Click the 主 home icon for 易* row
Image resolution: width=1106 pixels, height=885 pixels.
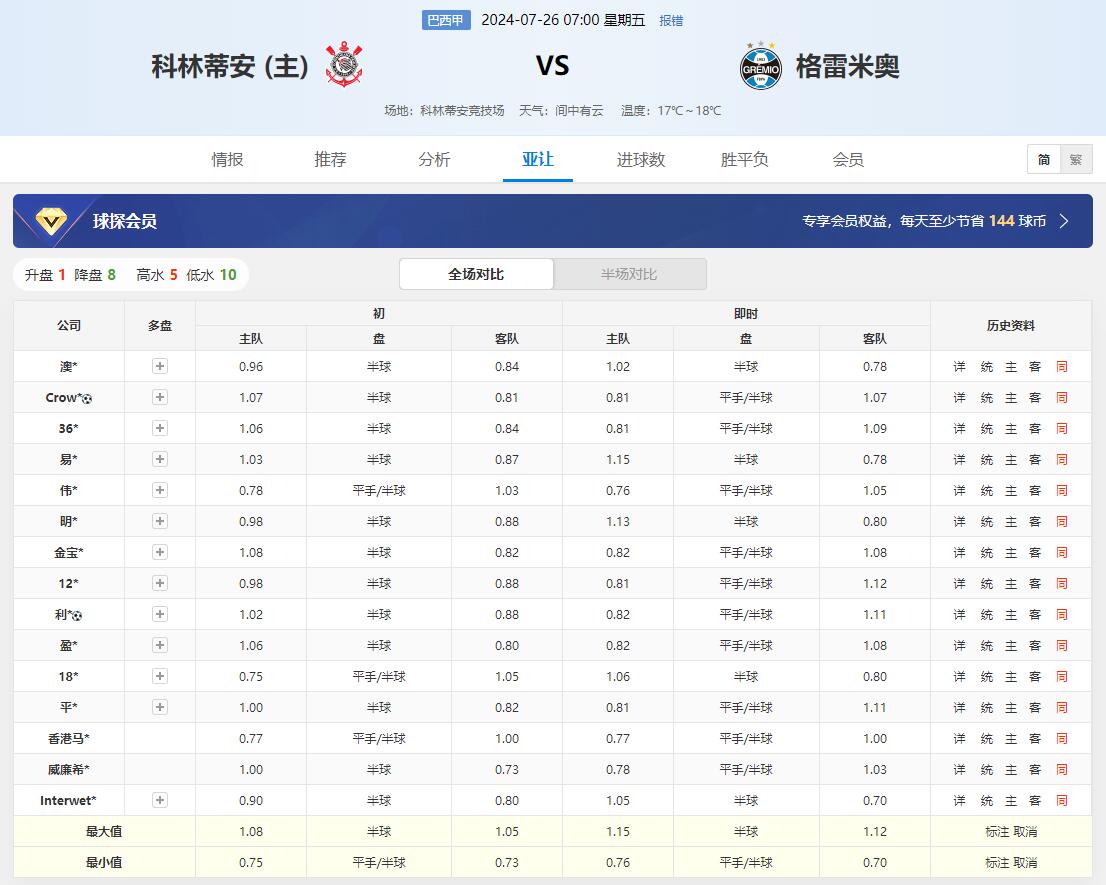tap(1011, 460)
